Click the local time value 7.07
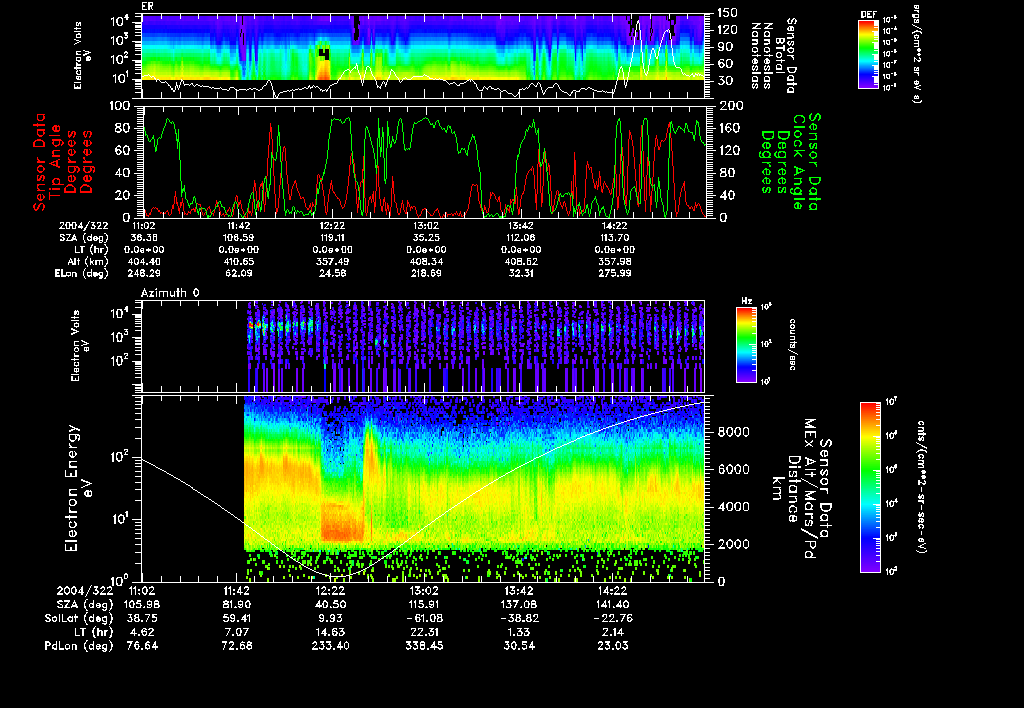Viewport: 1024px width, 708px height. click(x=236, y=632)
